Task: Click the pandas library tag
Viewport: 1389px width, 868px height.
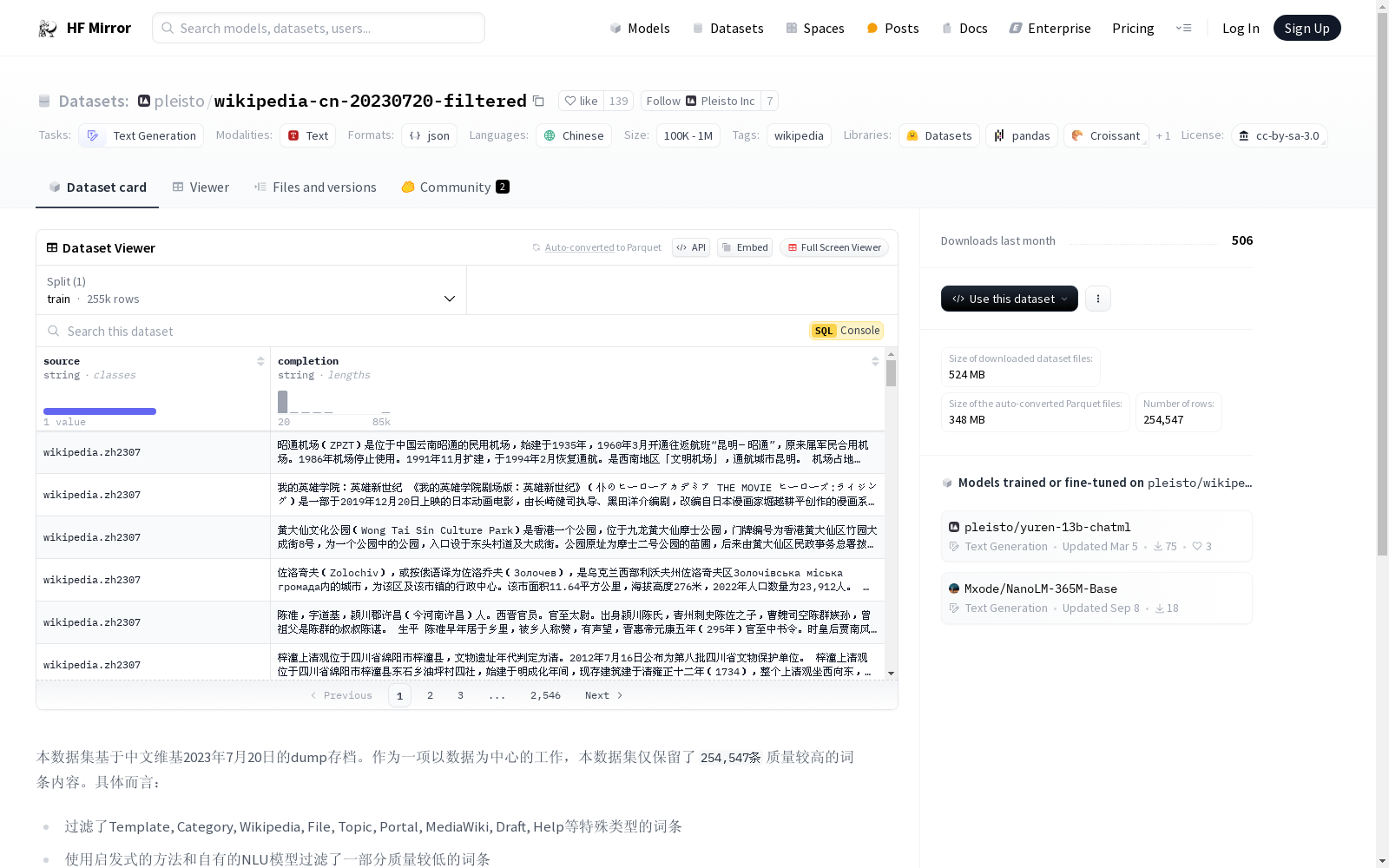Action: (1022, 135)
